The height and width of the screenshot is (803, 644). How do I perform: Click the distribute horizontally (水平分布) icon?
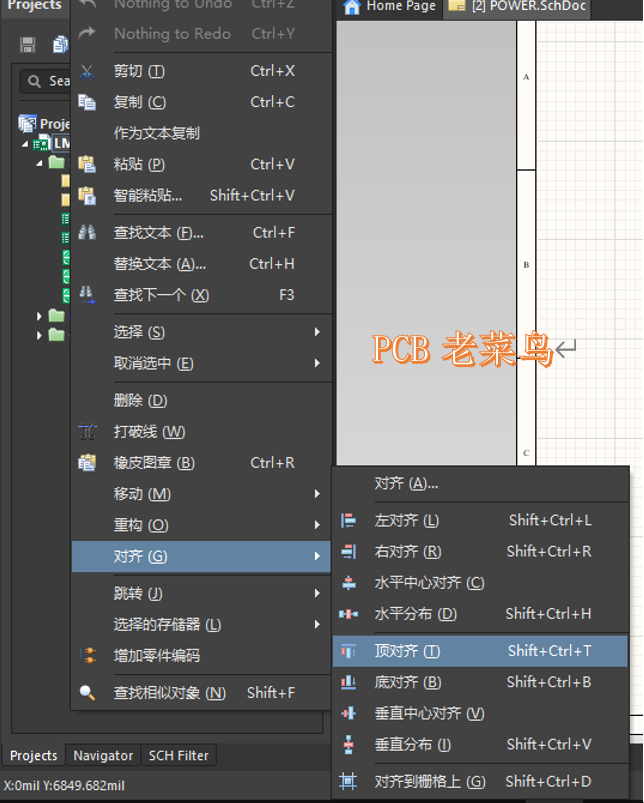(348, 613)
